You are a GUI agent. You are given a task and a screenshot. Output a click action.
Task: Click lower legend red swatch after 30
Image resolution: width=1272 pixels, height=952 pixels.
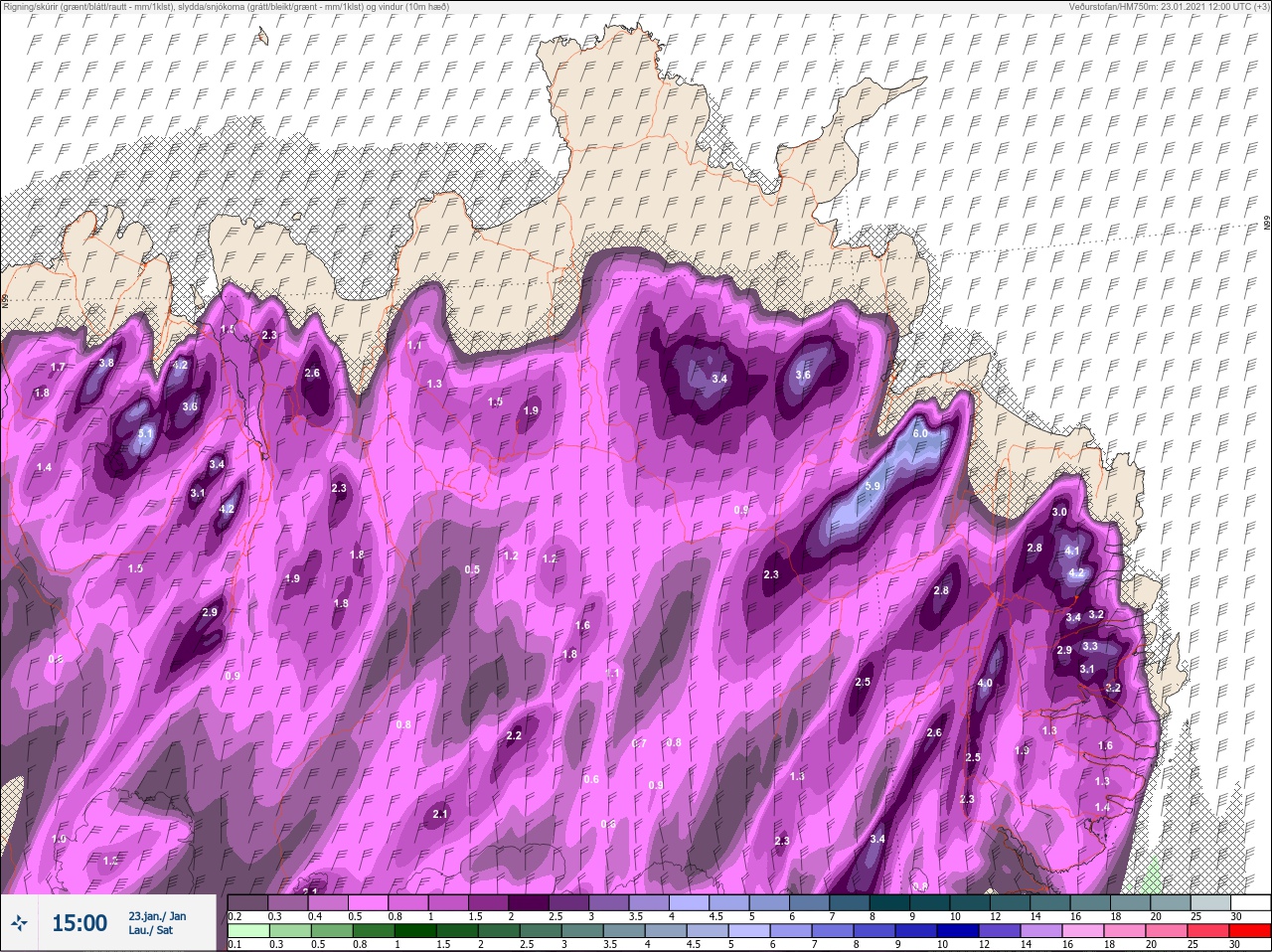(x=1252, y=931)
